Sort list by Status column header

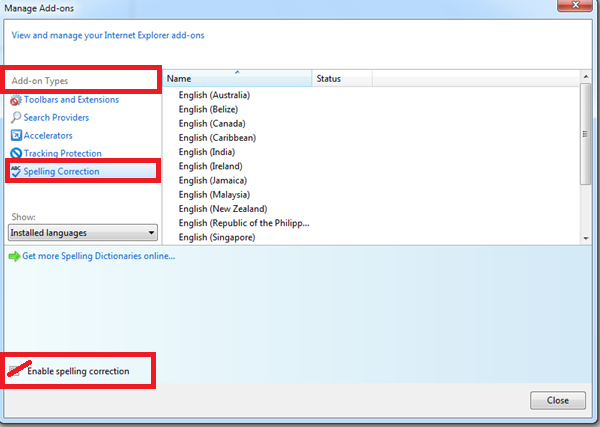pyautogui.click(x=342, y=78)
